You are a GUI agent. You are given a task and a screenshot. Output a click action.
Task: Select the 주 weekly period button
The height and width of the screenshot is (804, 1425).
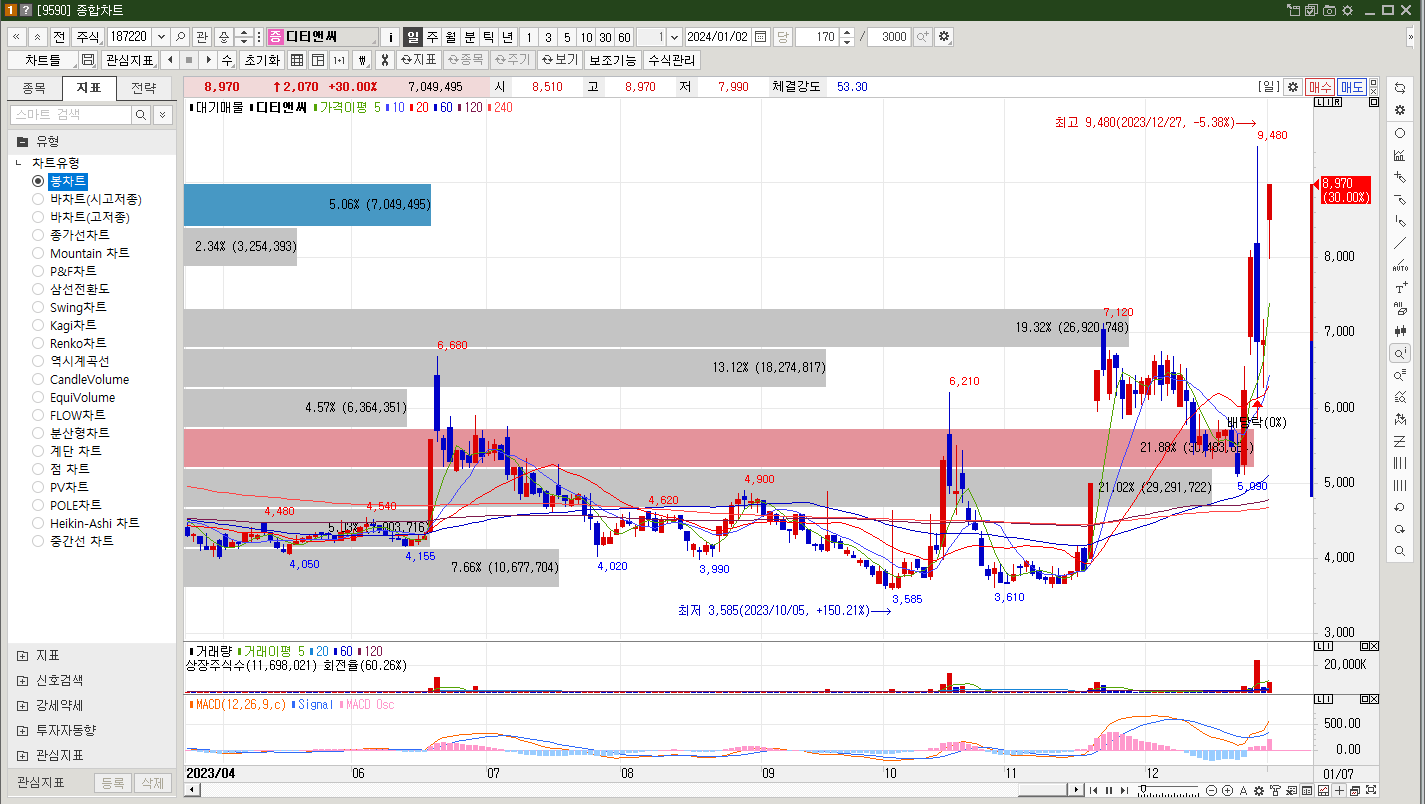point(432,36)
